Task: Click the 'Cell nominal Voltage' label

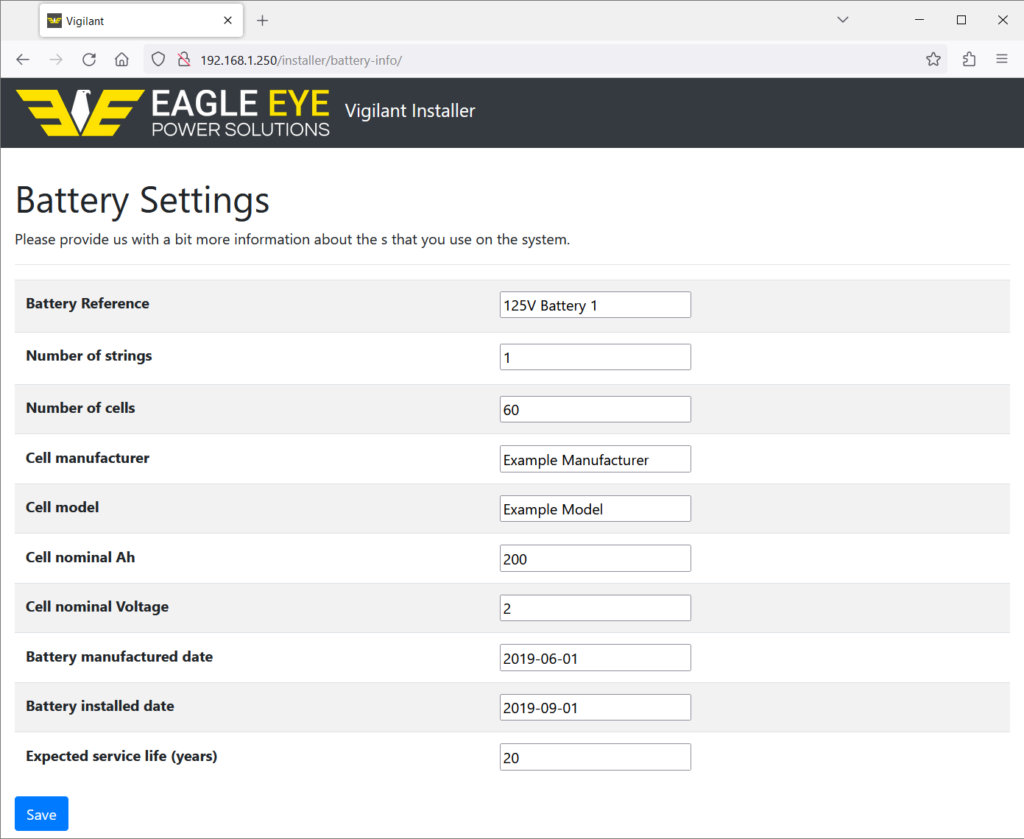Action: (x=97, y=607)
